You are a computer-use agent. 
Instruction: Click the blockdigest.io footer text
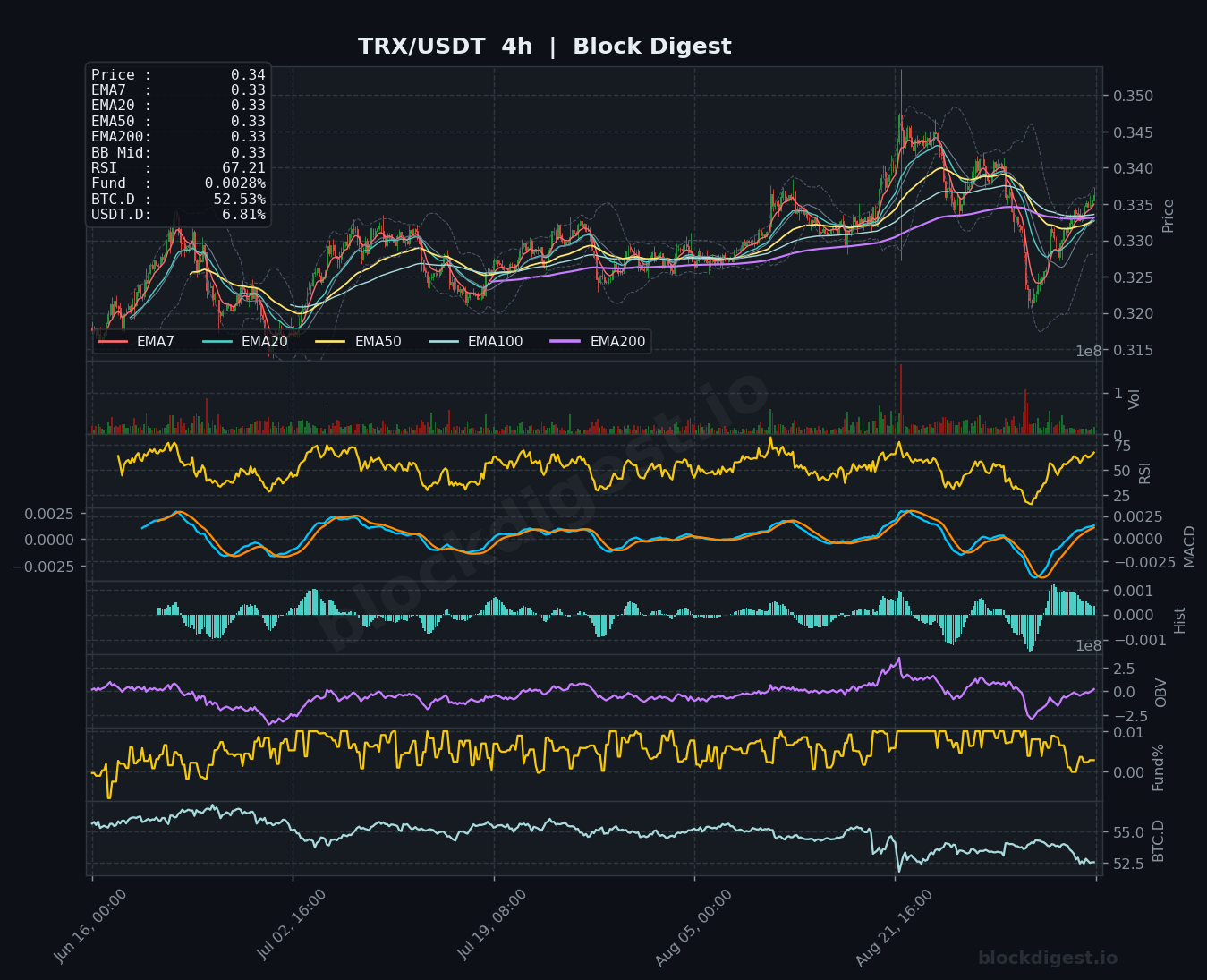tap(1048, 959)
